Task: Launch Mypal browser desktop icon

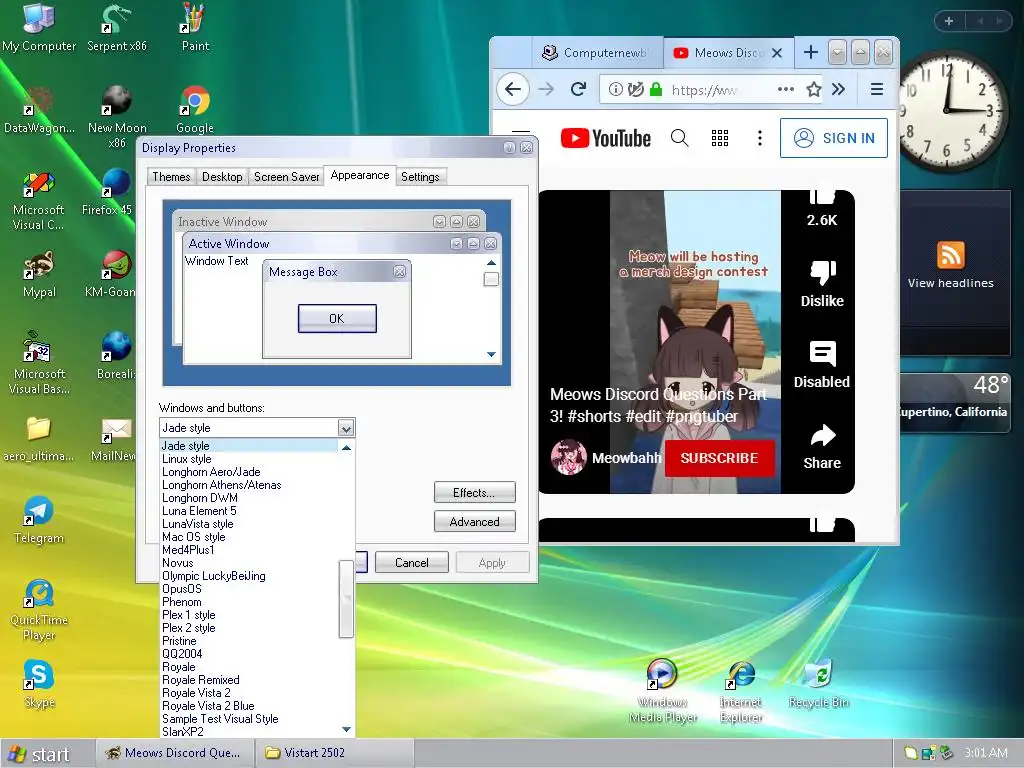Action: click(39, 274)
